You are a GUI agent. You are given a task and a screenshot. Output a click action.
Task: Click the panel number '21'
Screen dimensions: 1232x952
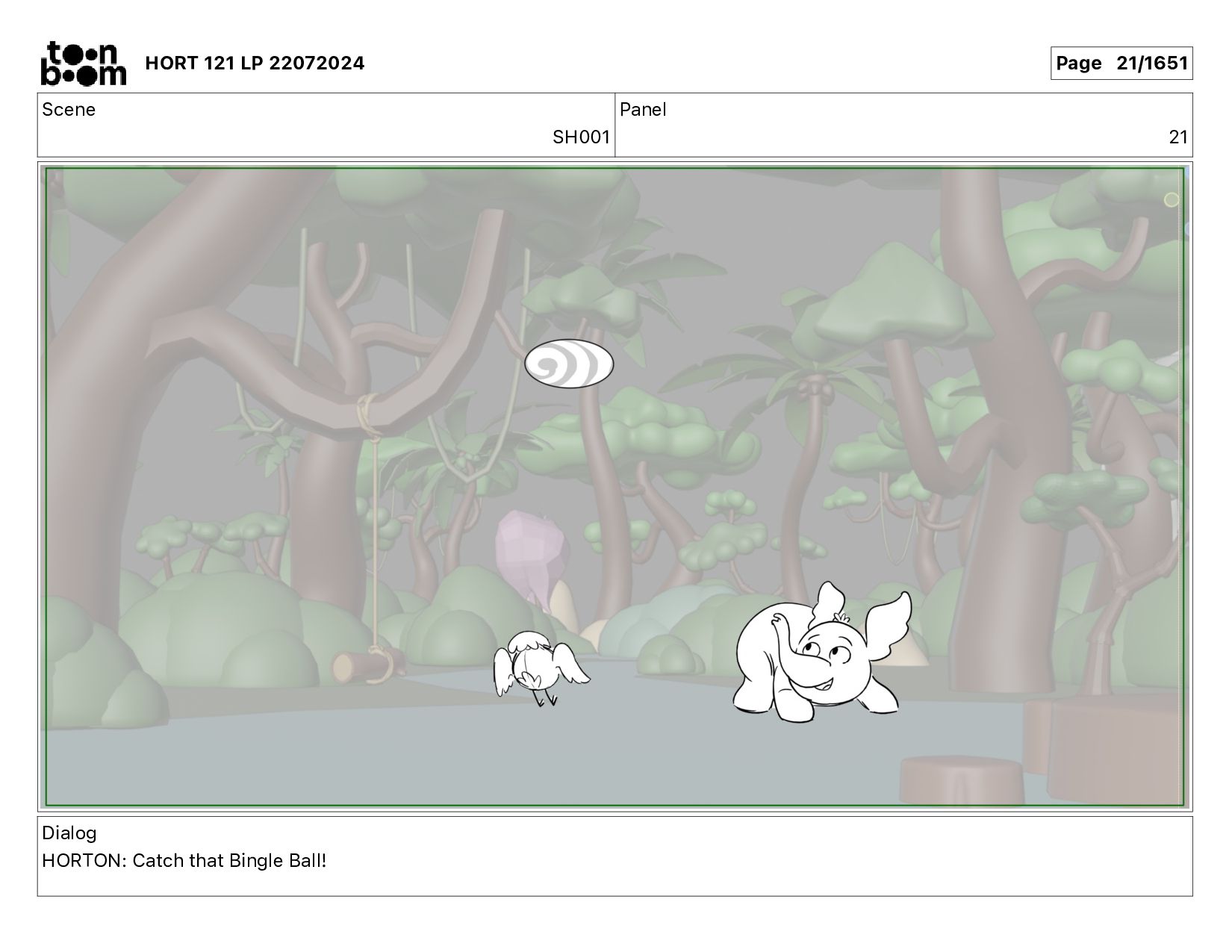tap(1178, 137)
